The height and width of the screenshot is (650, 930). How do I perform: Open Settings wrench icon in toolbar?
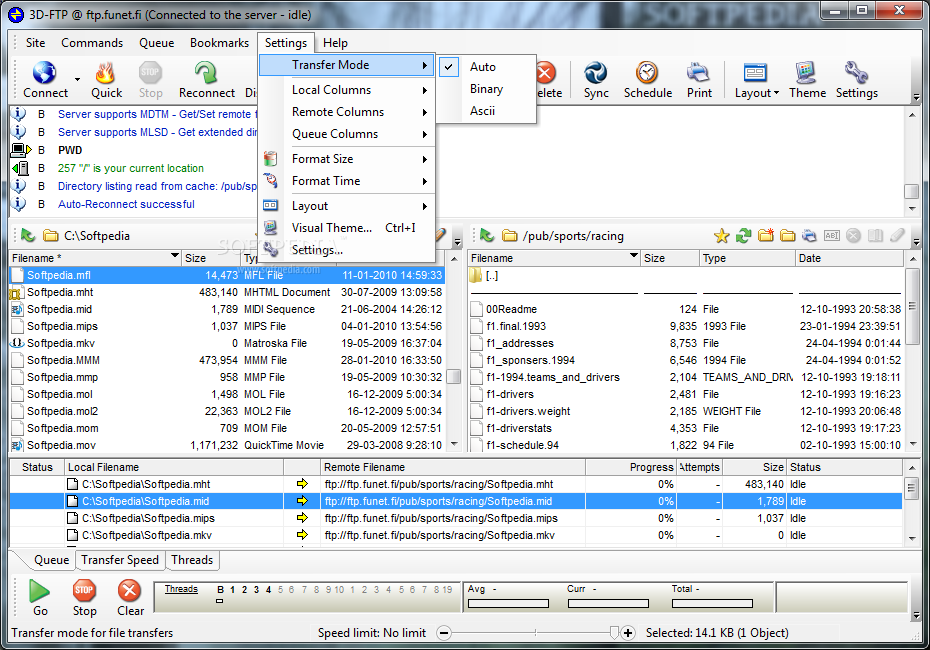coord(856,73)
